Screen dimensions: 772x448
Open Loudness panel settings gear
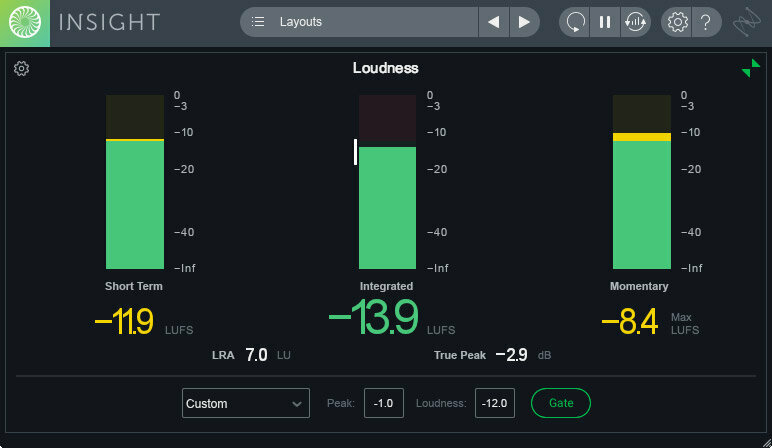point(21,68)
